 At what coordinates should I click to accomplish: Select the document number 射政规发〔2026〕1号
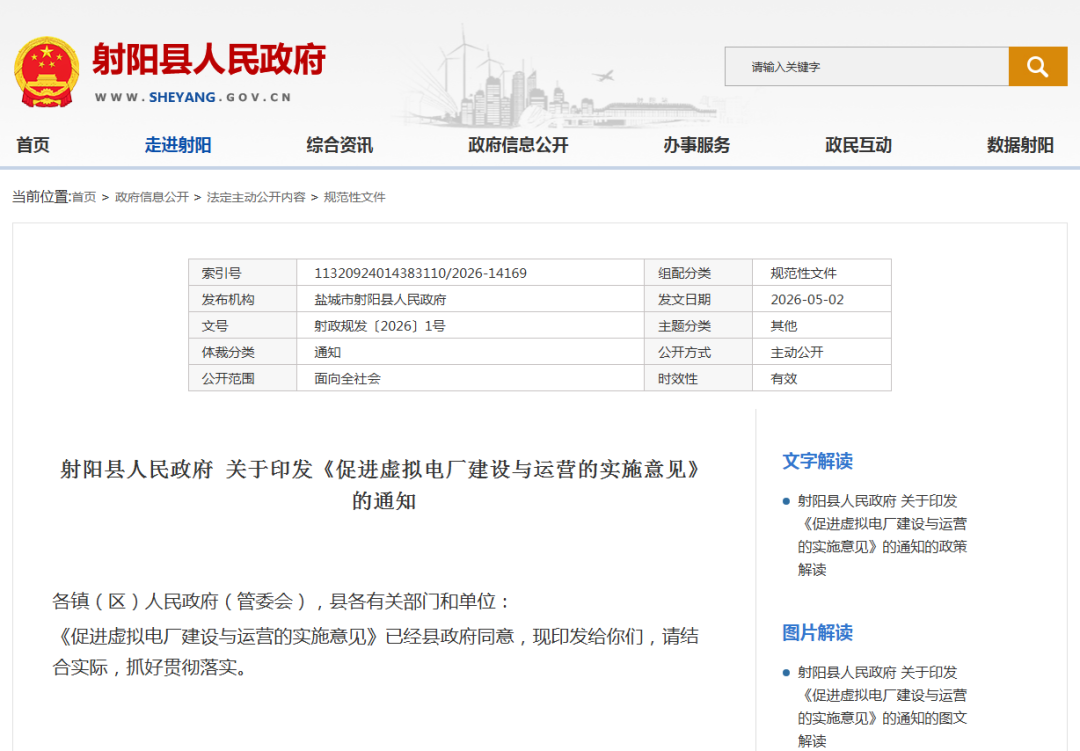coord(380,326)
